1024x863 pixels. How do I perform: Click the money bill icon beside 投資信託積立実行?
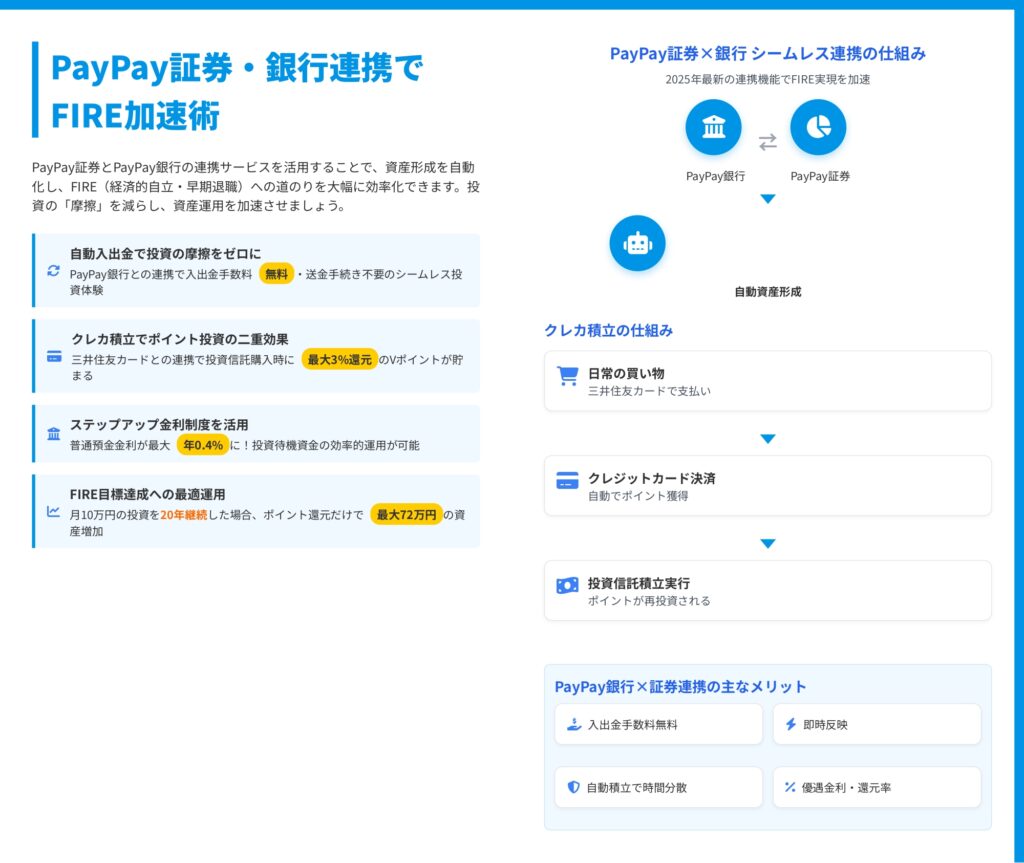tap(567, 586)
